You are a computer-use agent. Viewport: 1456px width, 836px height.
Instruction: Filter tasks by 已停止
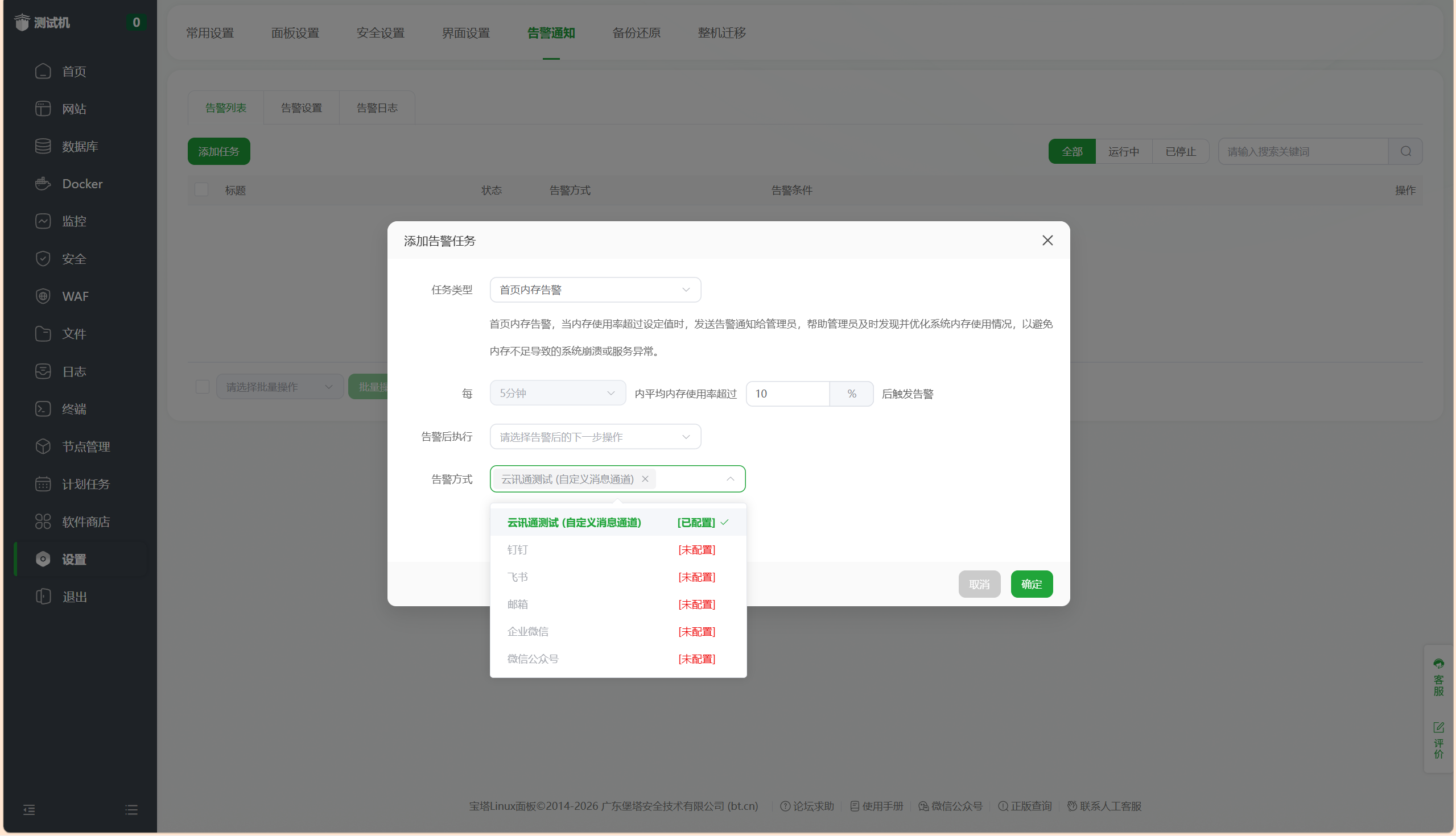[x=1180, y=152]
